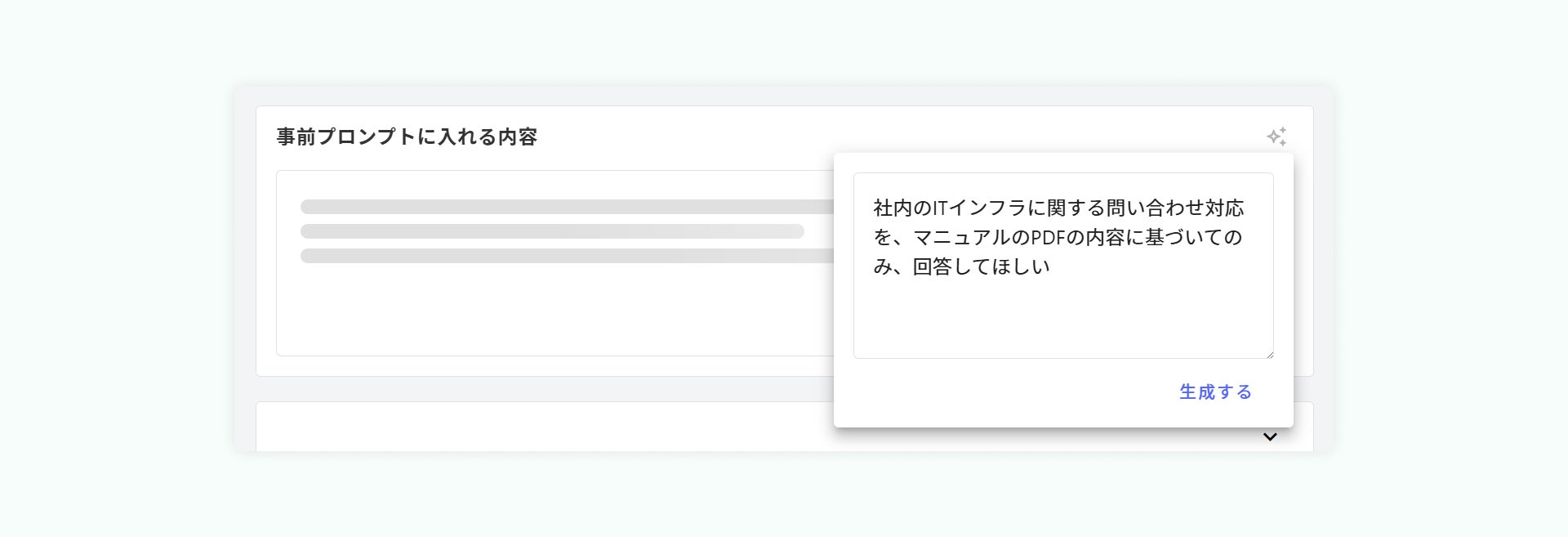Click the shorter second skeleton line
The image size is (1568, 537).
[552, 231]
